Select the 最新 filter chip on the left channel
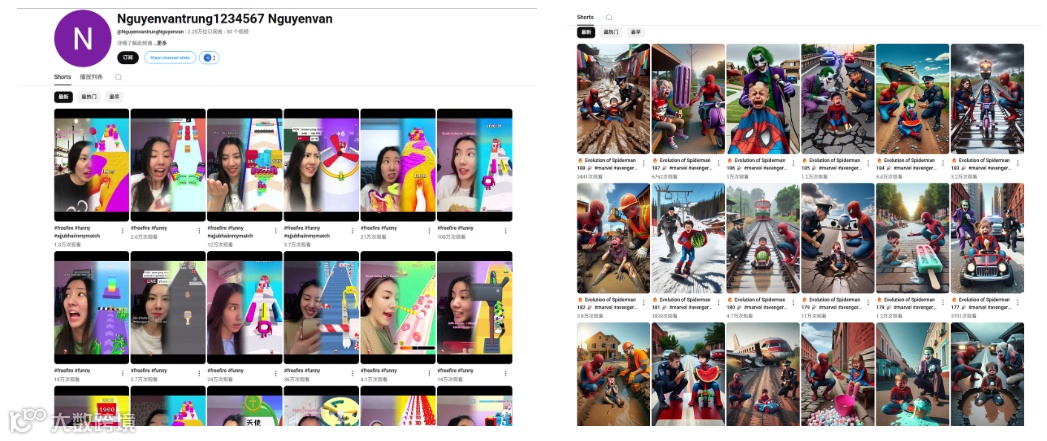 coord(63,97)
